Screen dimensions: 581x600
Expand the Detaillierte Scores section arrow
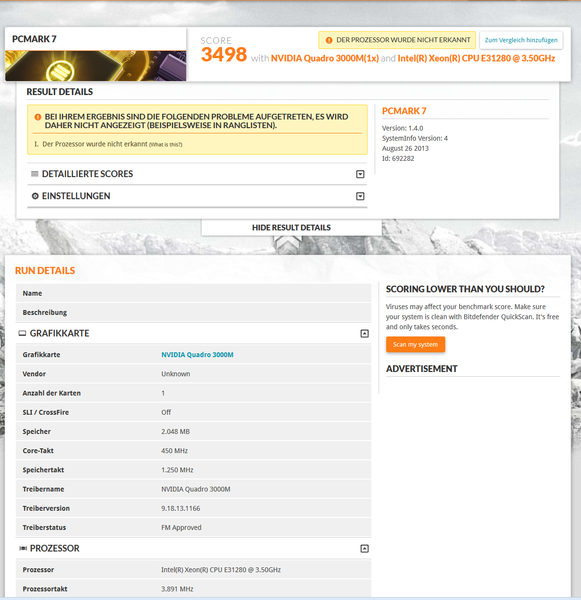click(360, 174)
